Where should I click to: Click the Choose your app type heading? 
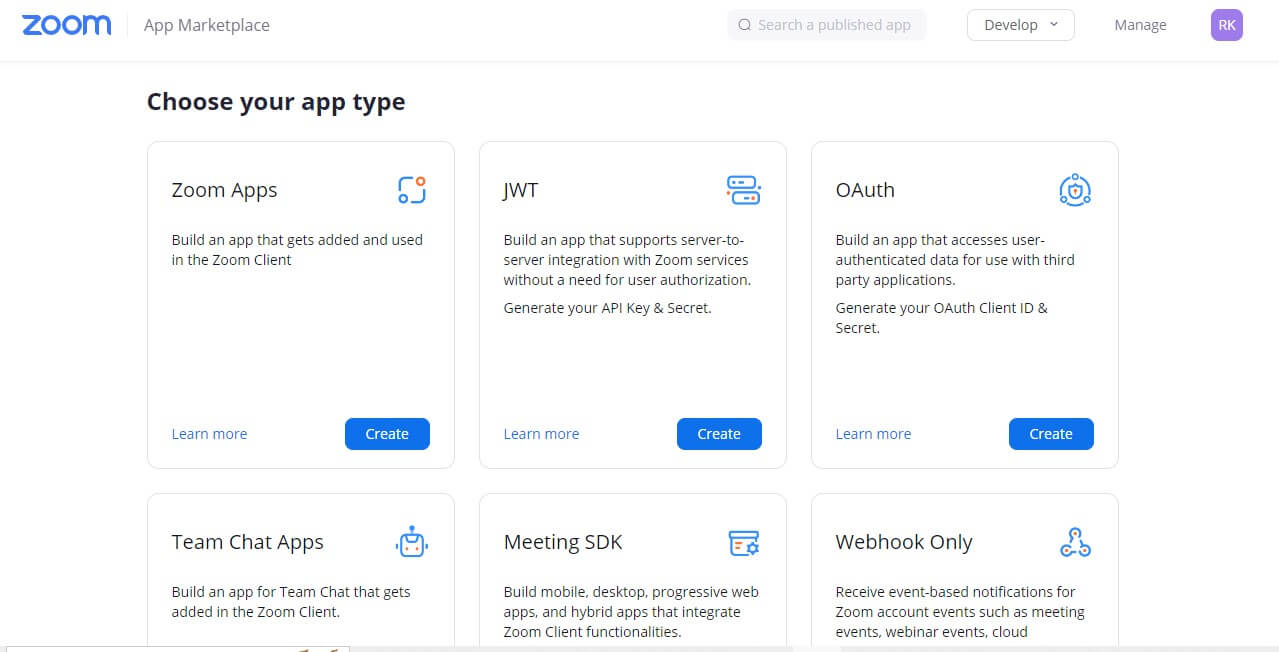pos(276,102)
